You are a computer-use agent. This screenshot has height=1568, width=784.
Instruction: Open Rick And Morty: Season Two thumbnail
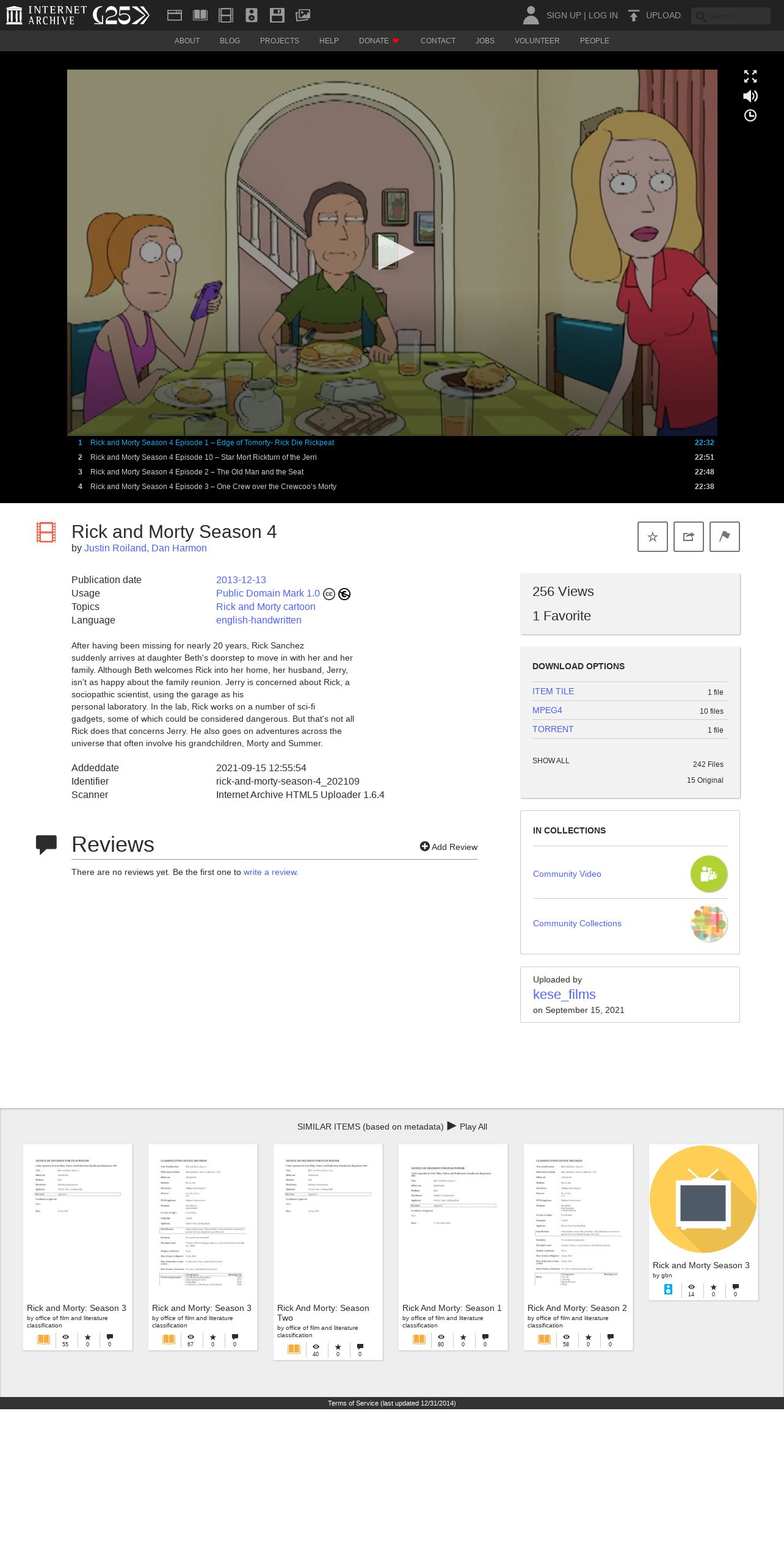tap(328, 1222)
